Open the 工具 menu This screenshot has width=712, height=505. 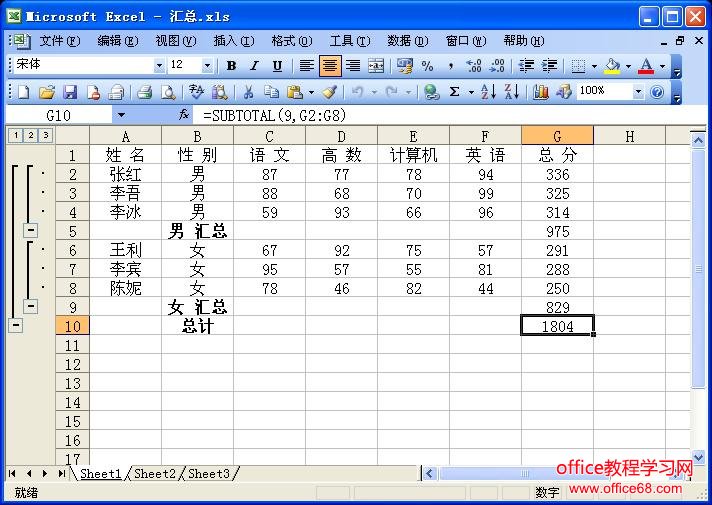point(350,41)
